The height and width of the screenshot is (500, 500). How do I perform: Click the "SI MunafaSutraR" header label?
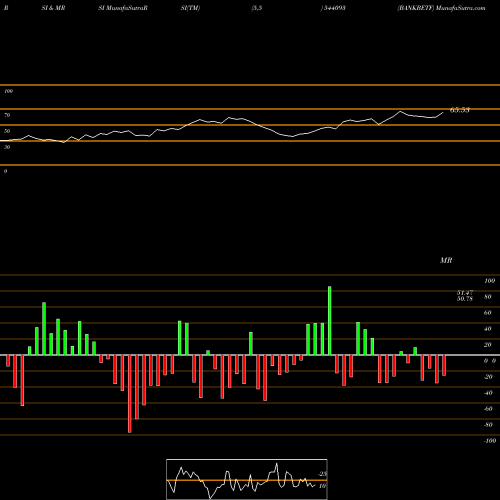tap(123, 8)
